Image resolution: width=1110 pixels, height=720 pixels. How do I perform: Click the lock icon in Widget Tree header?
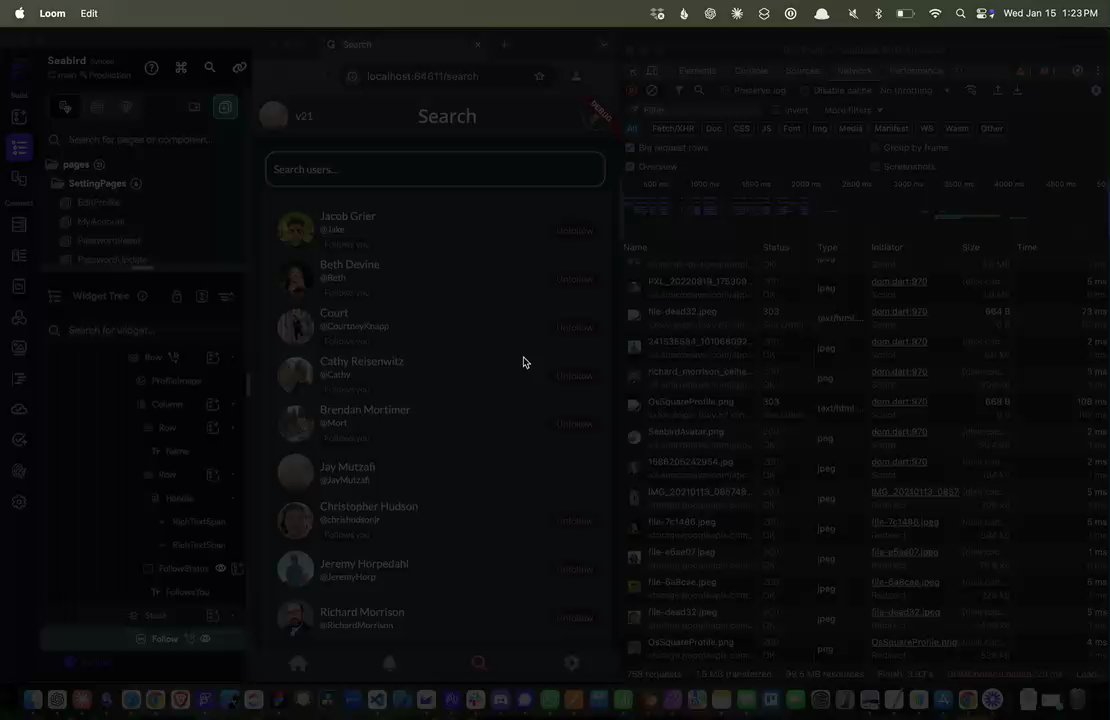[177, 297]
